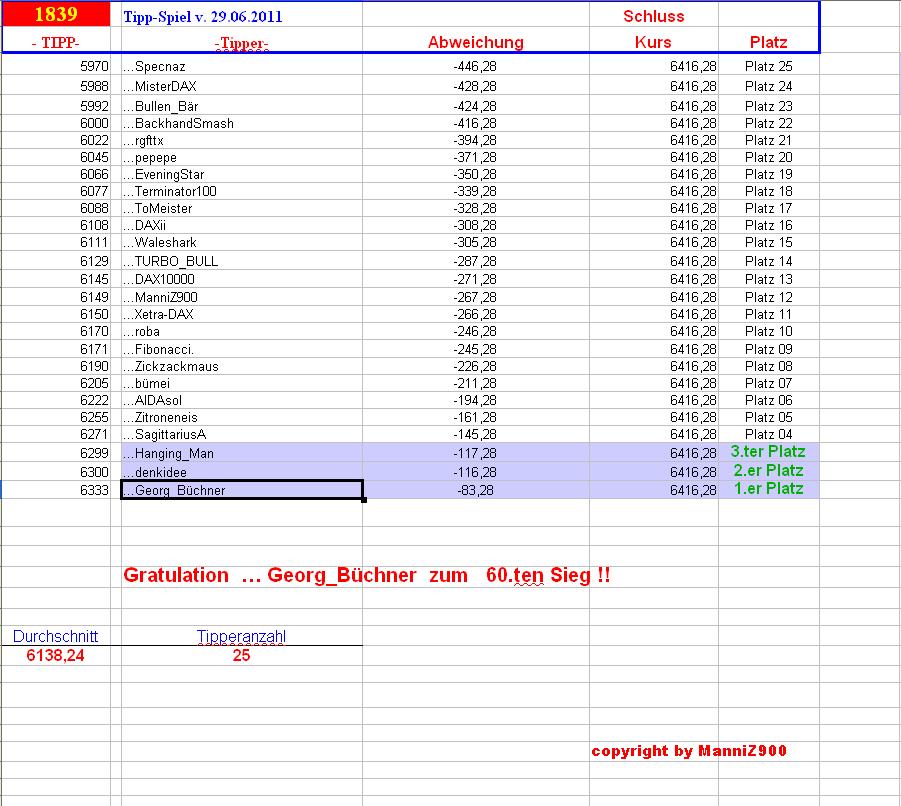Select the ...AIDAsol cell
Image resolution: width=901 pixels, height=806 pixels.
tap(241, 400)
